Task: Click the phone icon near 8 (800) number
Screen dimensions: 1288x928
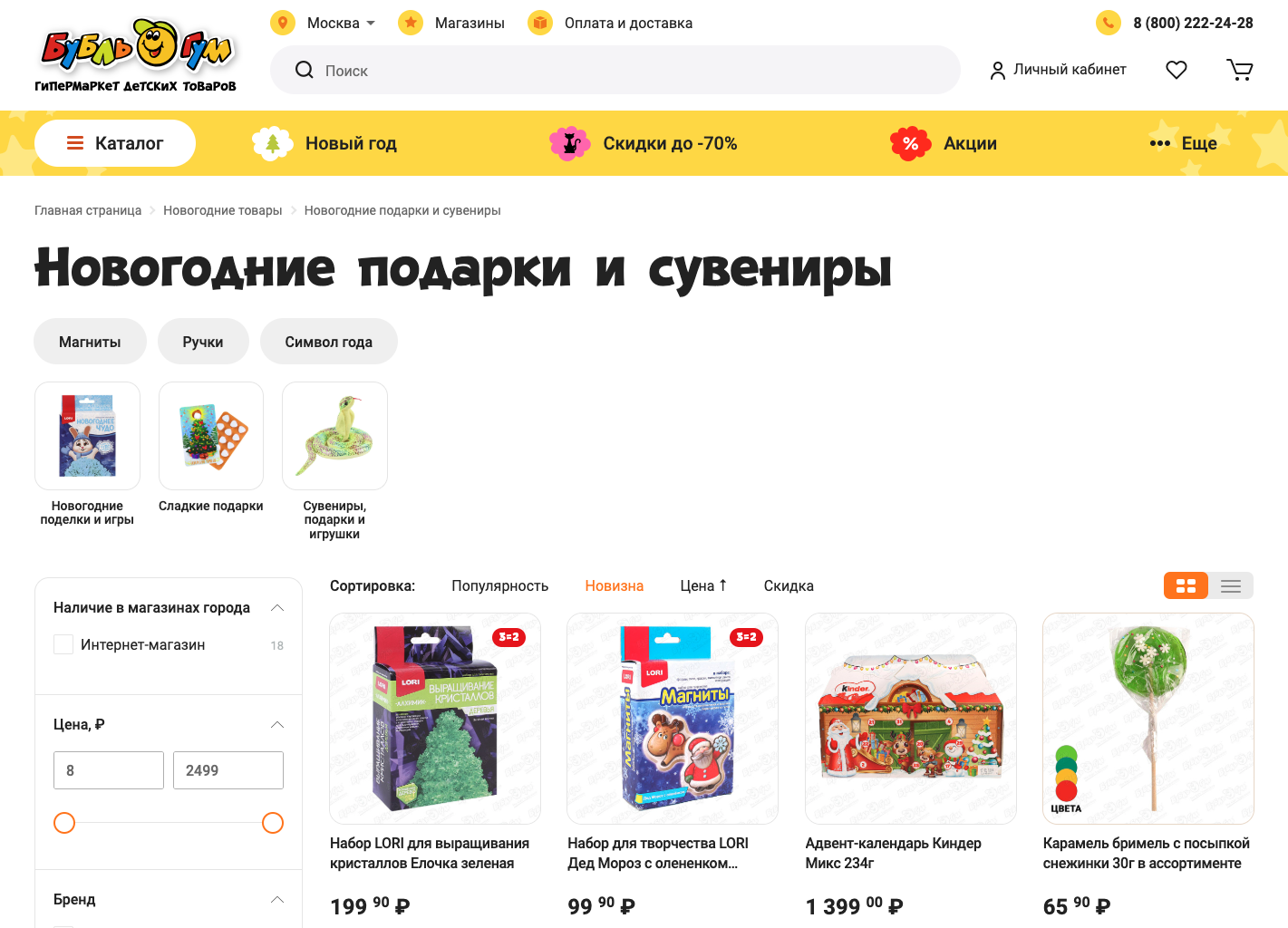Action: coord(1109,23)
